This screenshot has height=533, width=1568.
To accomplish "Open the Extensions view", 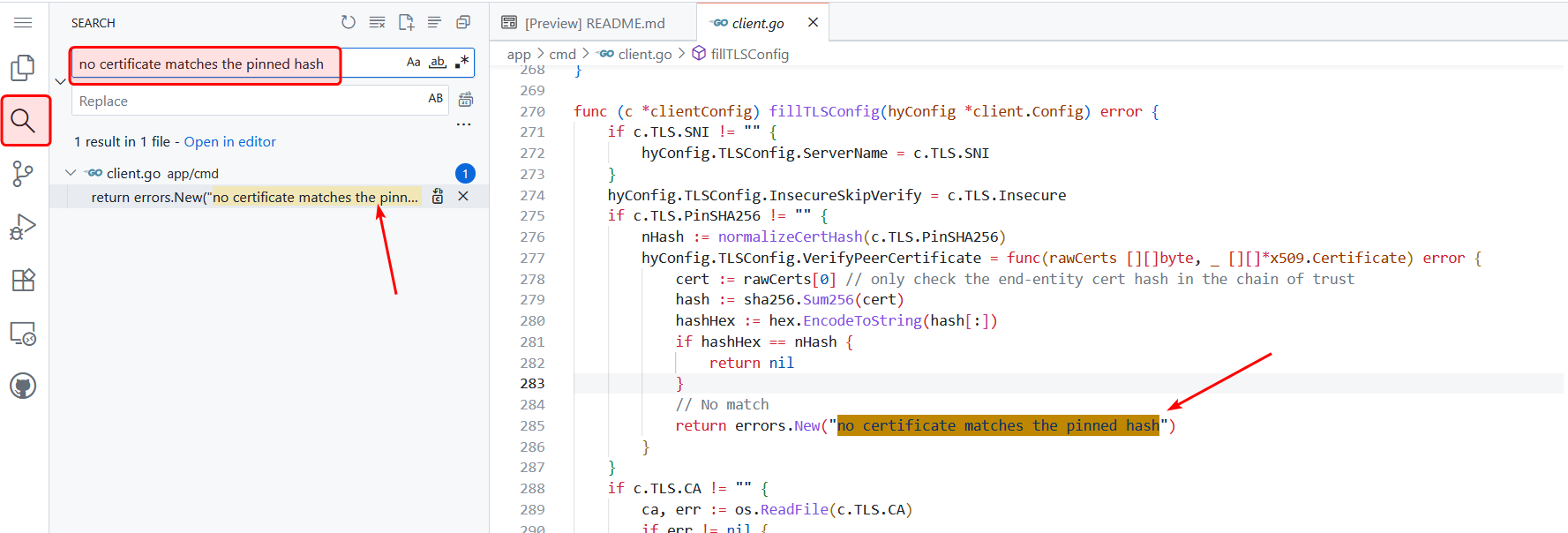I will (x=23, y=280).
